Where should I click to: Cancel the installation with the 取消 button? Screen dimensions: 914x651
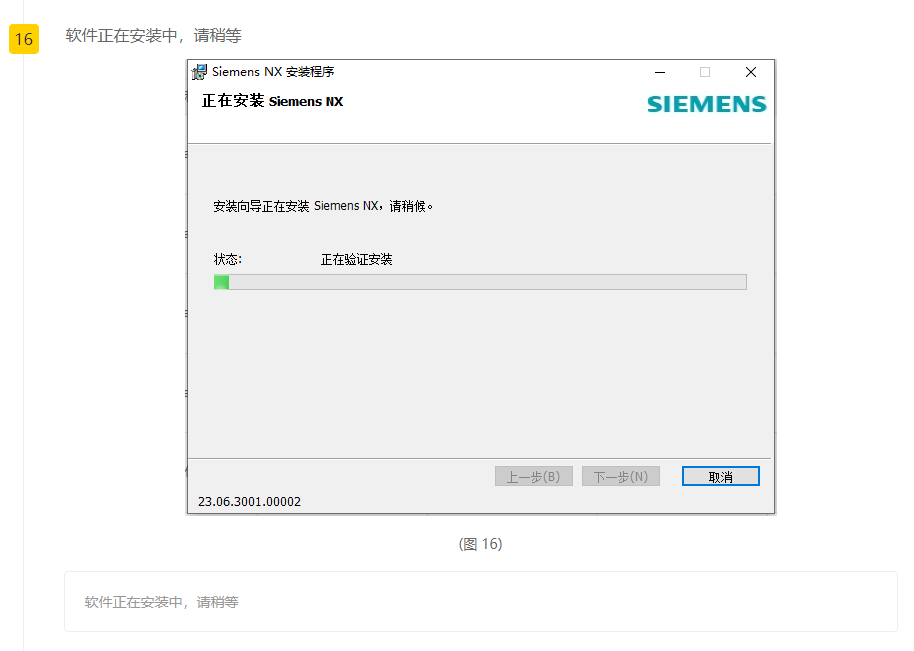tap(720, 477)
